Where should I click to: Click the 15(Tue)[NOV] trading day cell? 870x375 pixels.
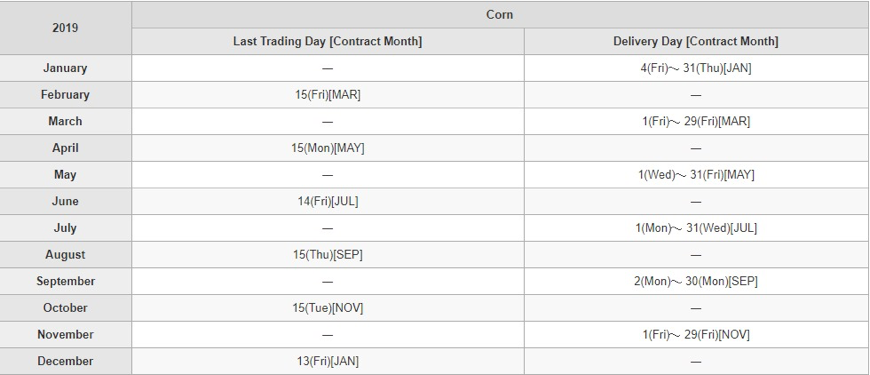[x=327, y=308]
